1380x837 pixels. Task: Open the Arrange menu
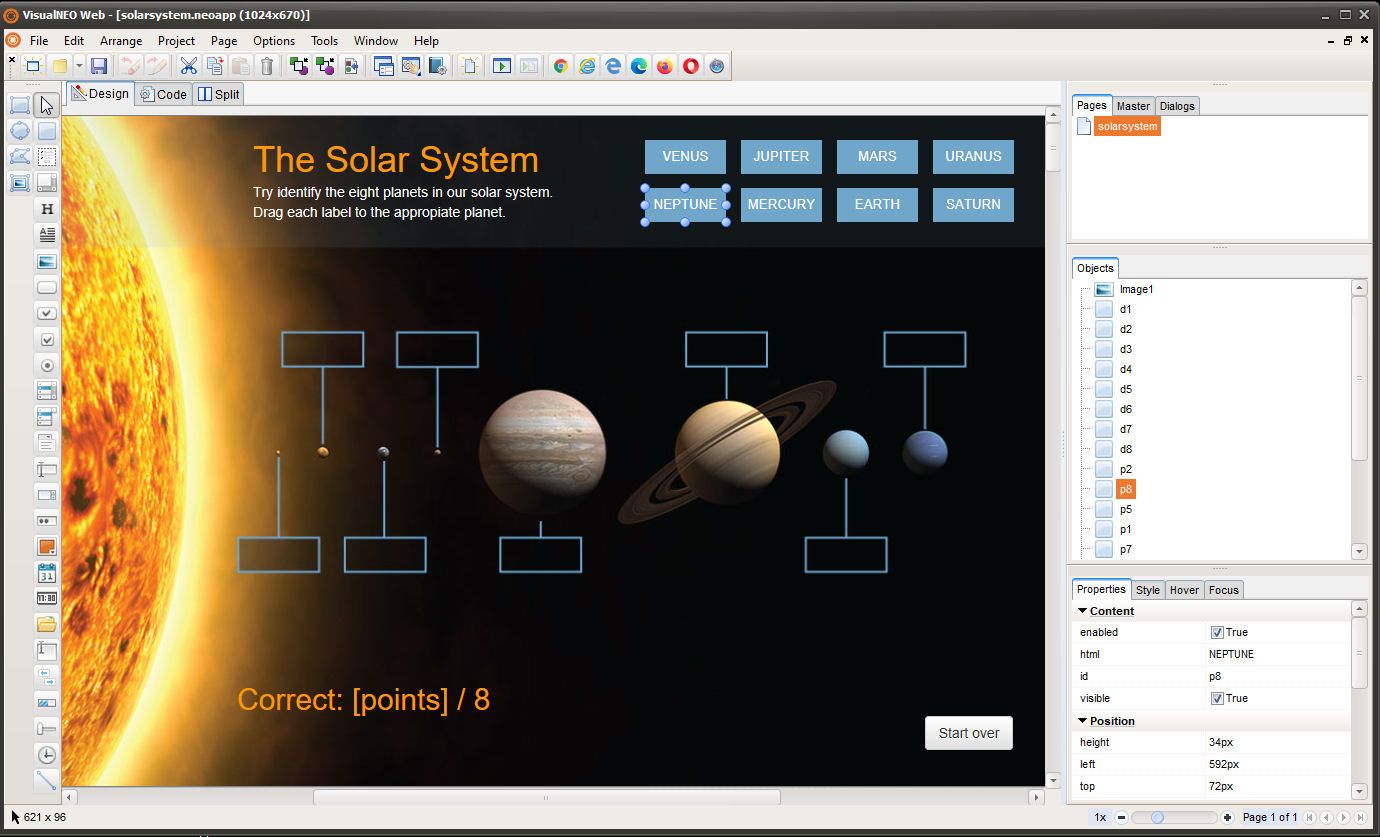(x=121, y=41)
